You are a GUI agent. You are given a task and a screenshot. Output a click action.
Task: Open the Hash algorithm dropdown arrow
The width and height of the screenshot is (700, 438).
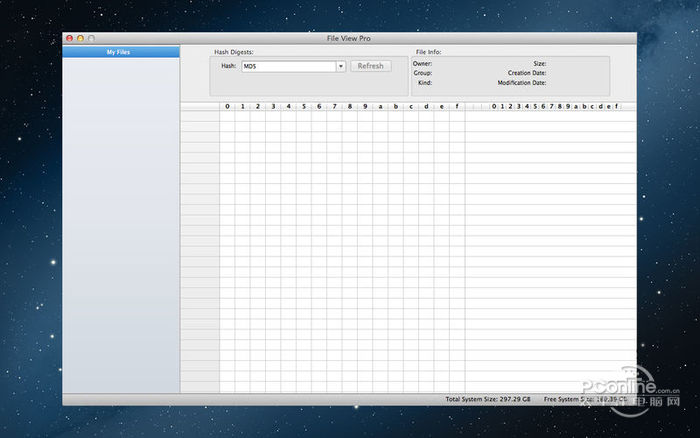click(341, 66)
